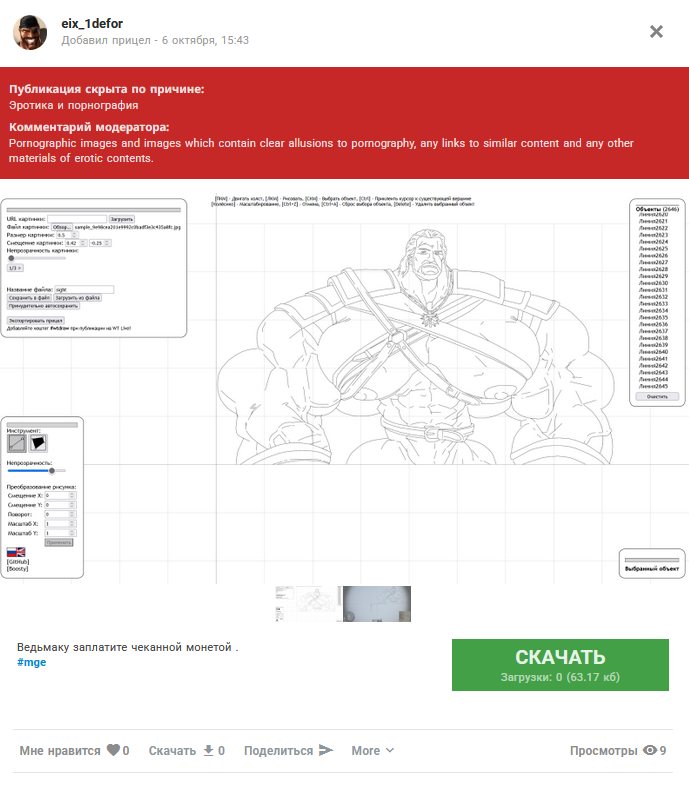The width and height of the screenshot is (689, 789).
Task: Click the 'Публикация скрыта по причине:' heading
Action: click(x=107, y=89)
